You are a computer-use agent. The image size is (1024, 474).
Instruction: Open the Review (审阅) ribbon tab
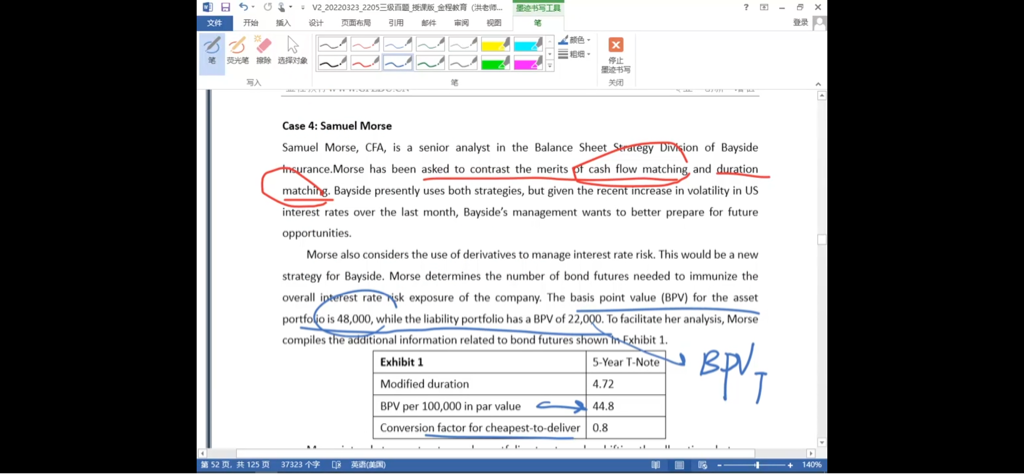coord(461,22)
